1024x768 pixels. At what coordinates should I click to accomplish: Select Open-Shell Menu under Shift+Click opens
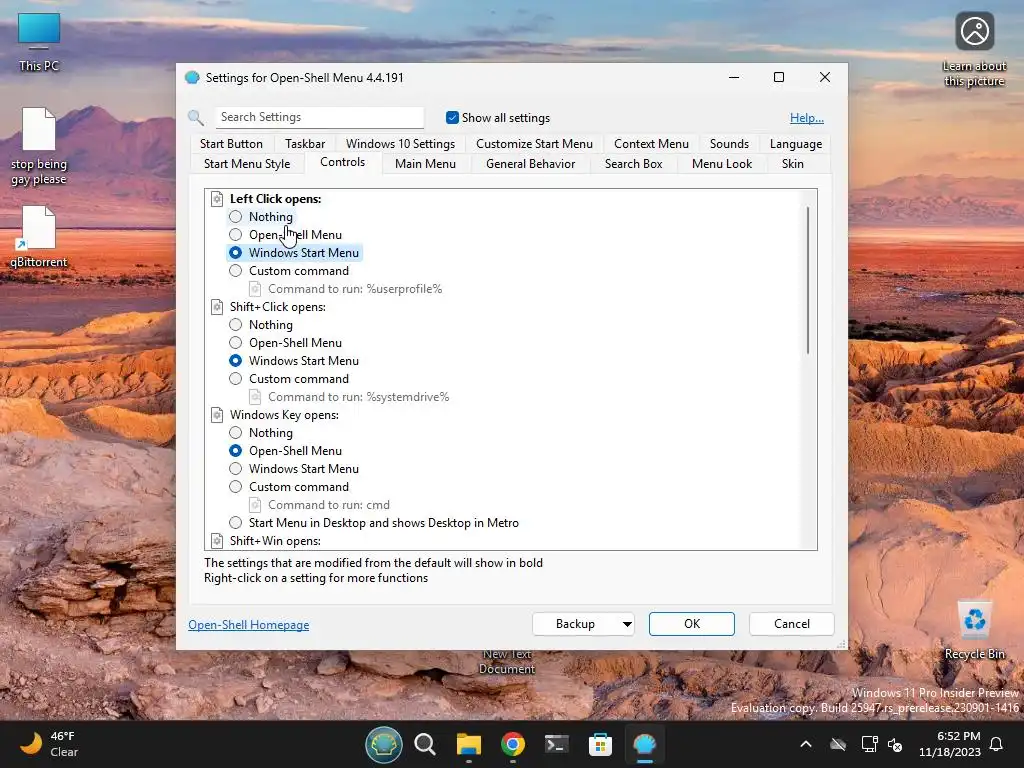pos(285,343)
